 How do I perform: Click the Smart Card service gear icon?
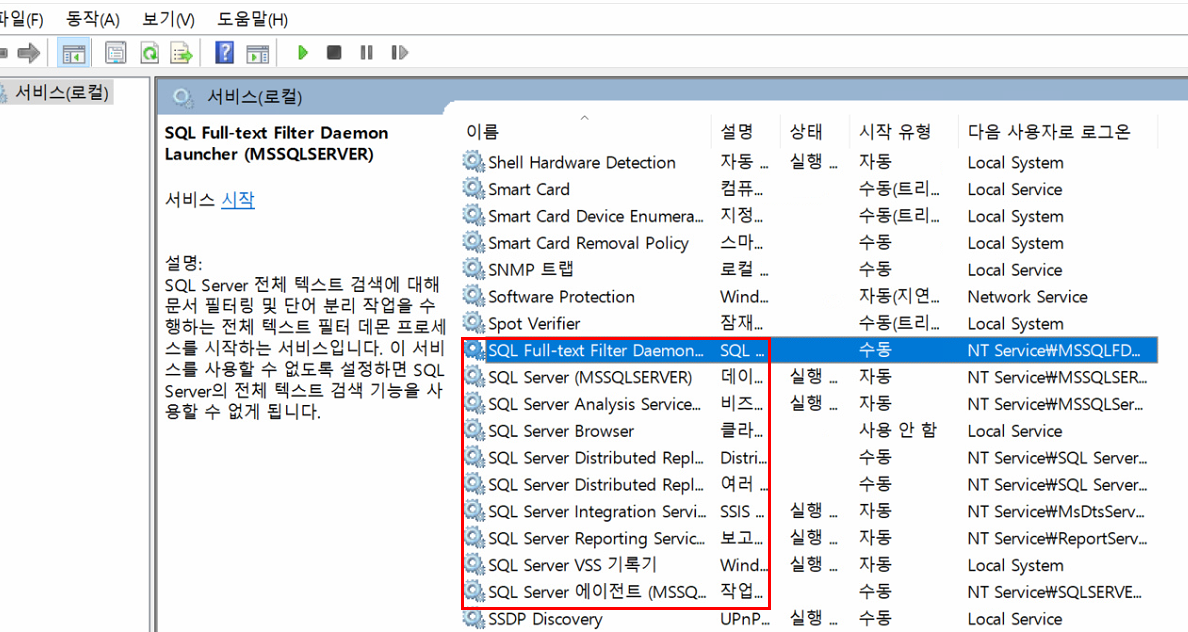coord(474,189)
